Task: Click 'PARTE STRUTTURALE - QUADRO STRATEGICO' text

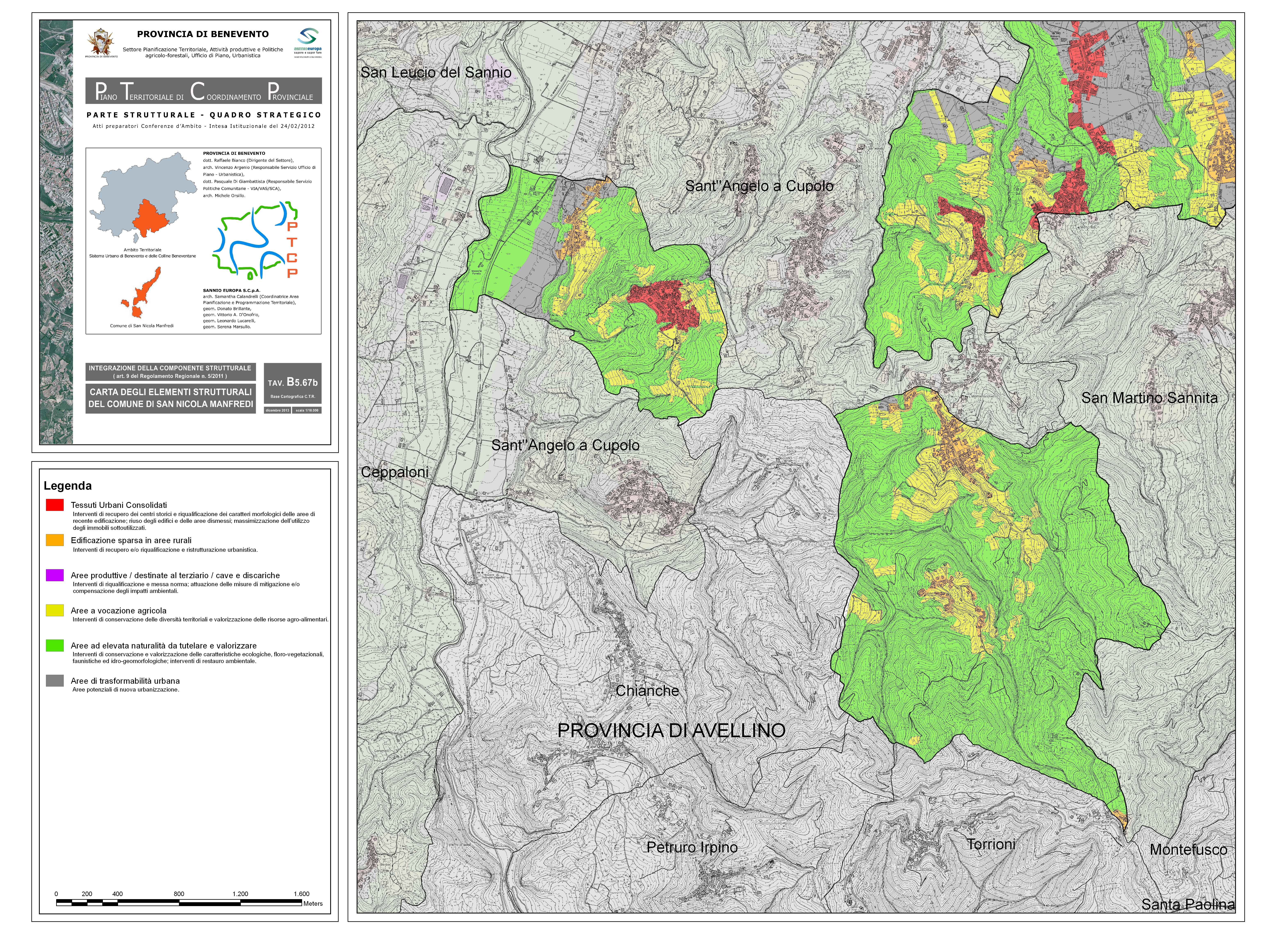Action: (204, 115)
